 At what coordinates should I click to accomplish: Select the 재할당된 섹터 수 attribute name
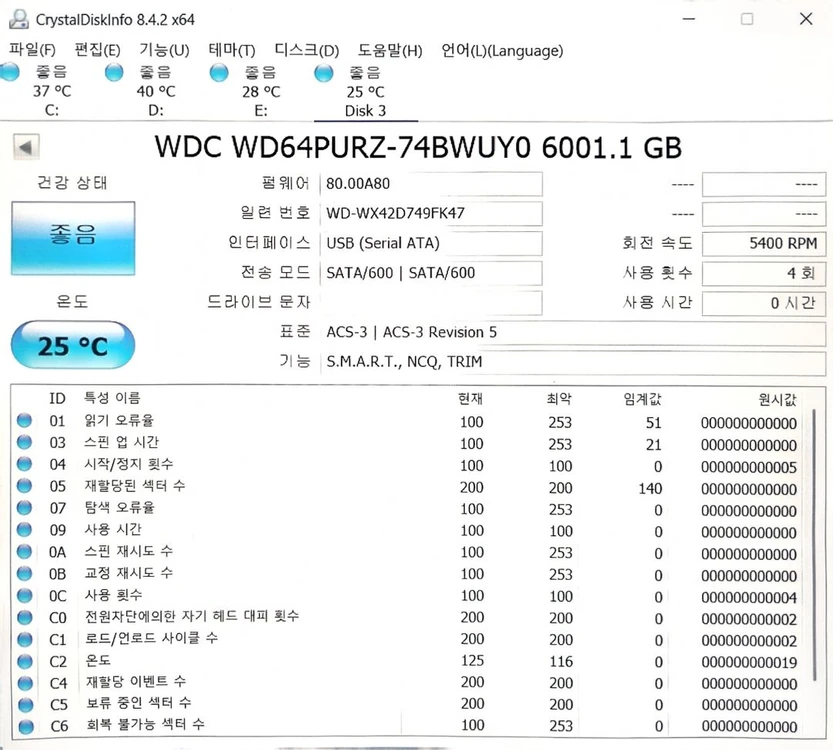tap(135, 485)
